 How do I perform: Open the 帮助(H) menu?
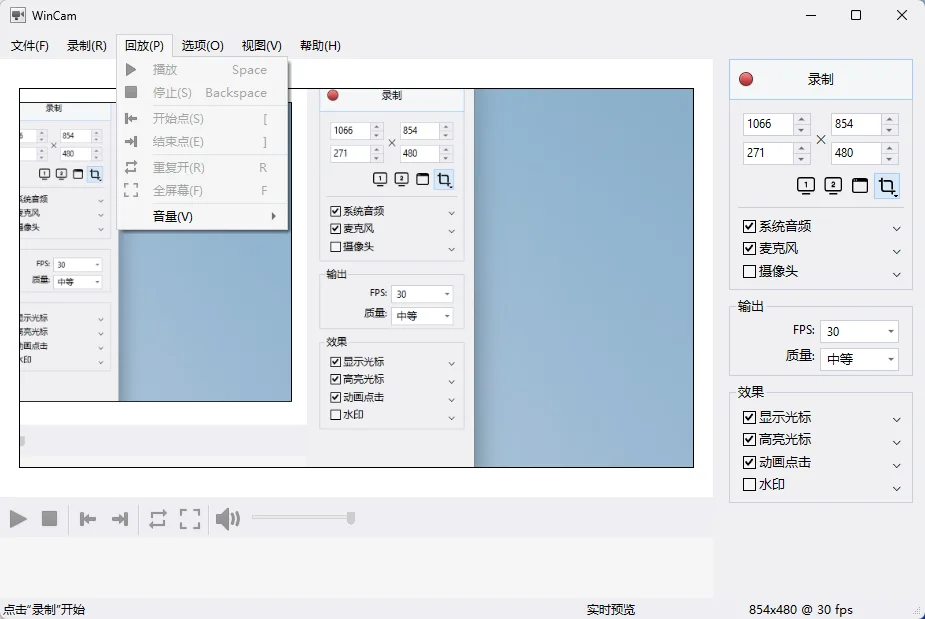[x=320, y=45]
